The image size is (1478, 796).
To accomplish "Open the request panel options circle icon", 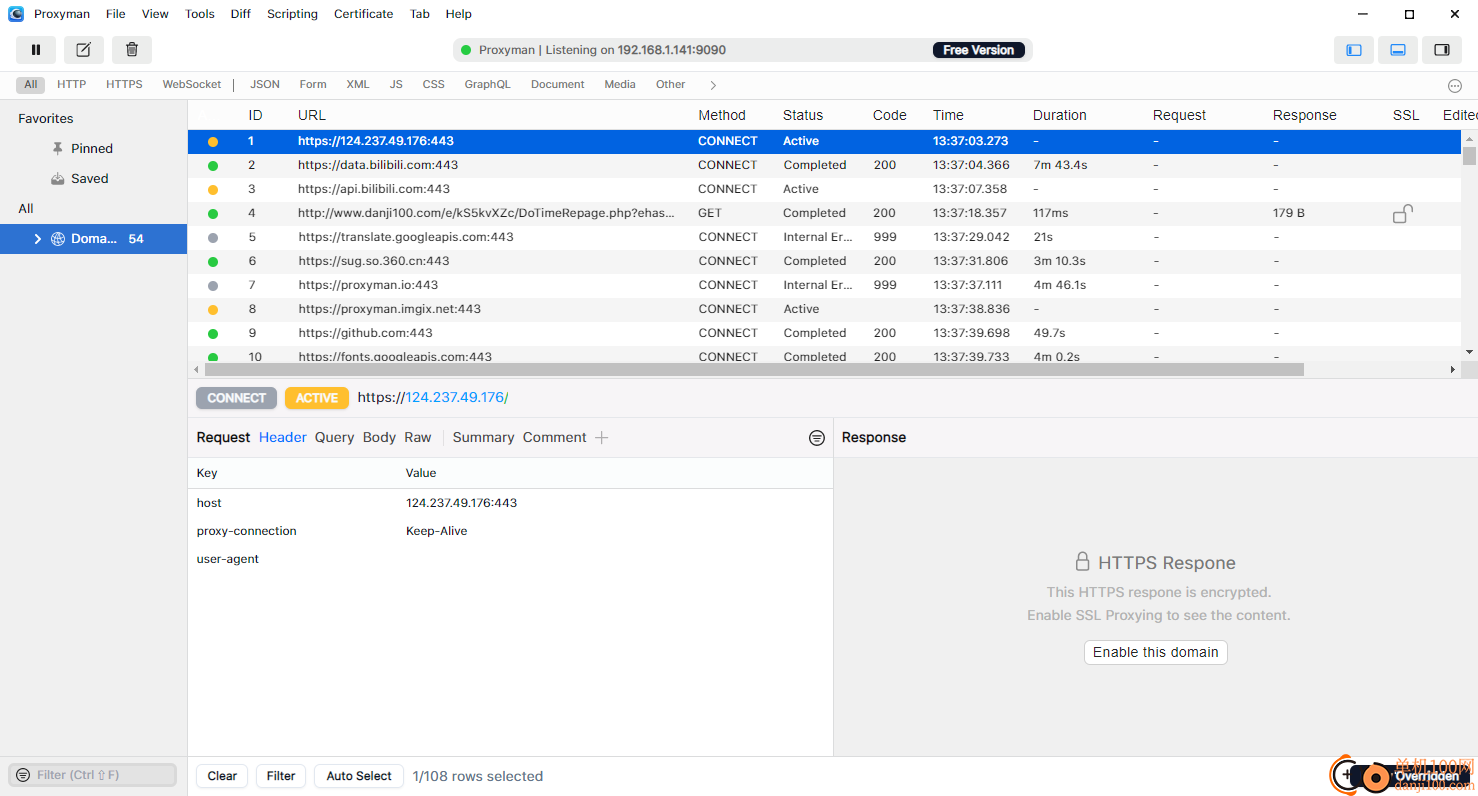I will (x=817, y=438).
